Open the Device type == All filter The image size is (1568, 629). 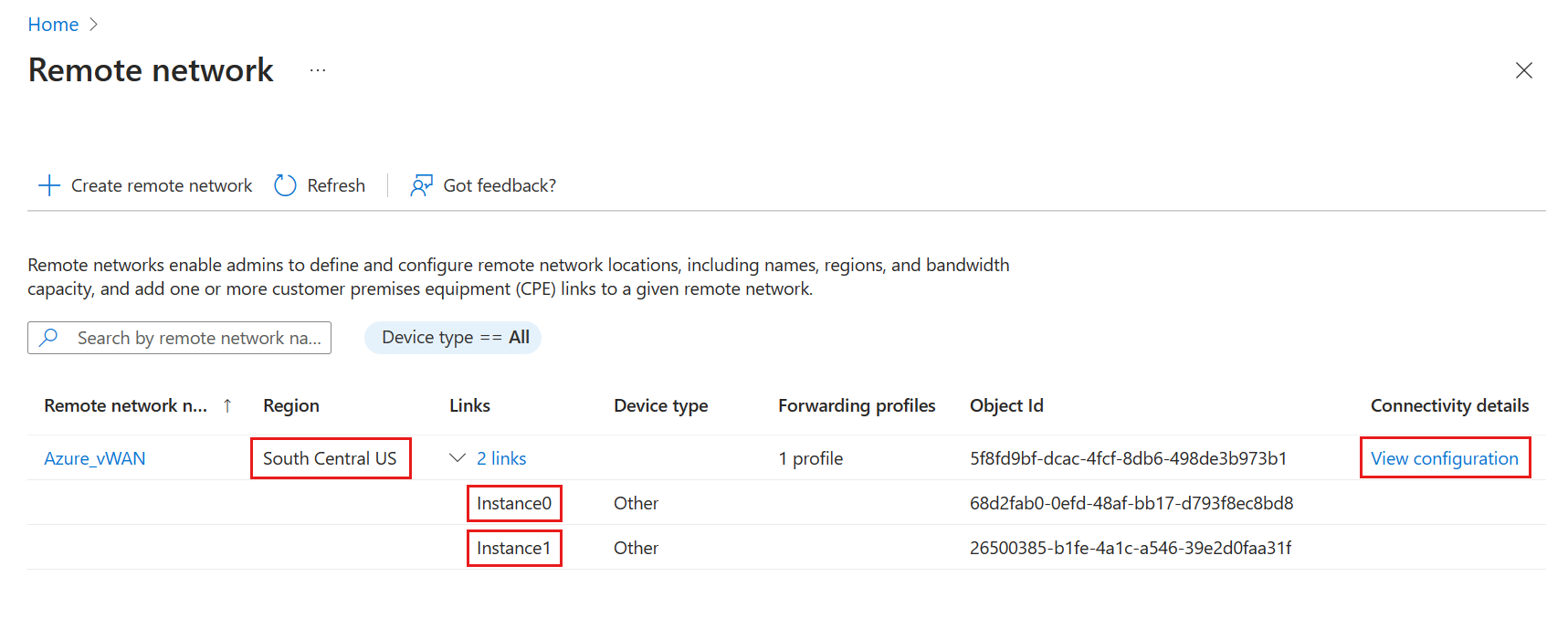(453, 338)
